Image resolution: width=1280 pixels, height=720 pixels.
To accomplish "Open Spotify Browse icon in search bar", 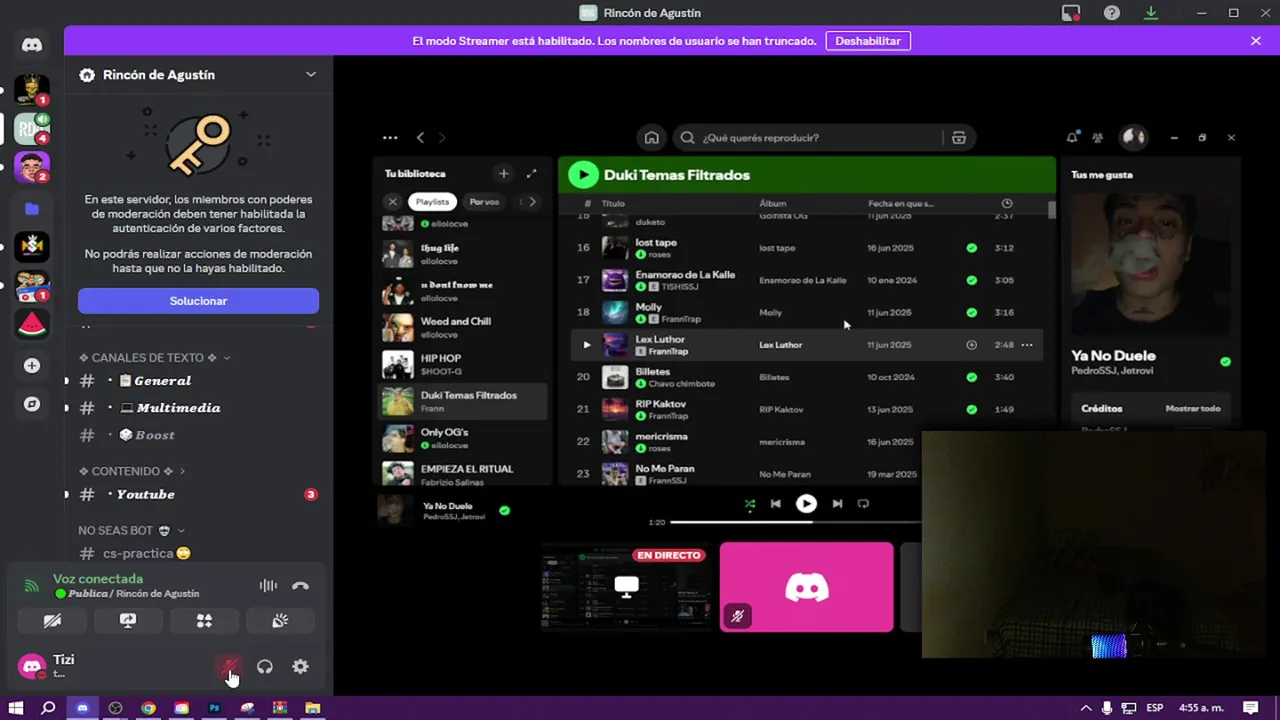I will [958, 138].
